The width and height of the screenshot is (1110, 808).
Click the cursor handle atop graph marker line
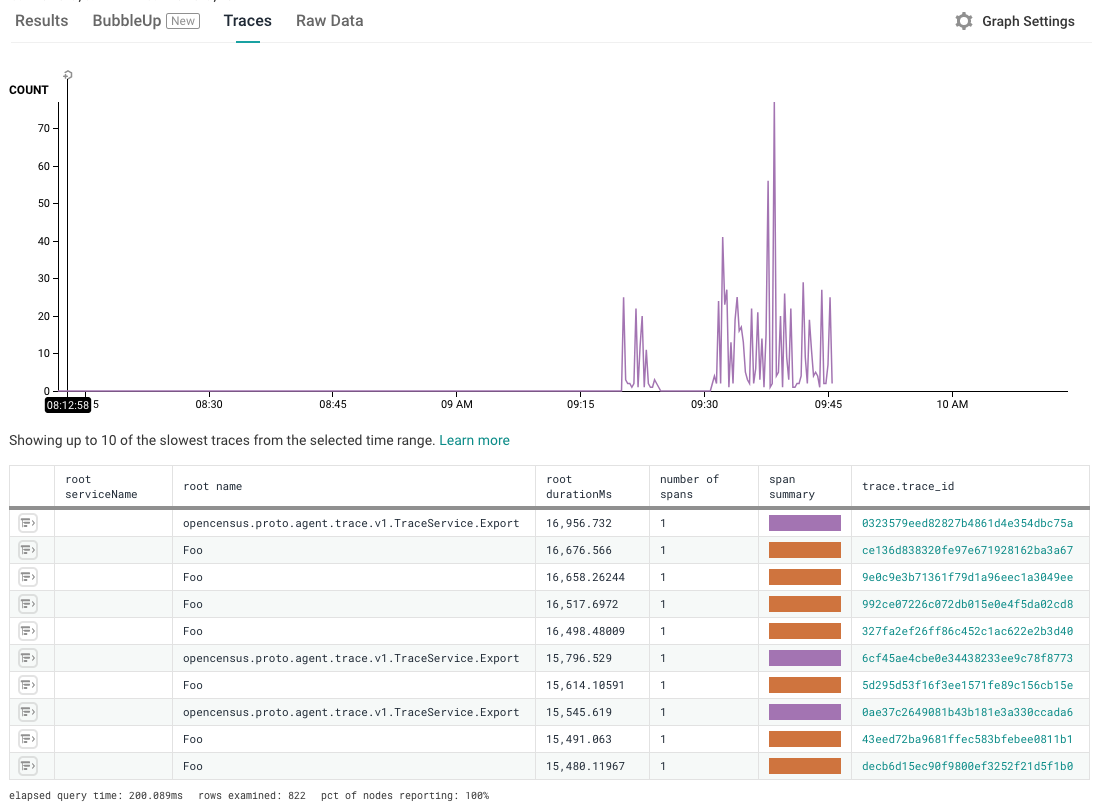[x=68, y=75]
